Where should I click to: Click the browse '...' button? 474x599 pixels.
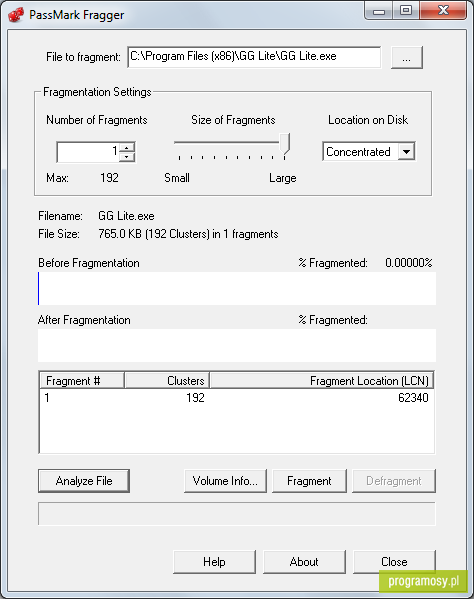(x=407, y=58)
